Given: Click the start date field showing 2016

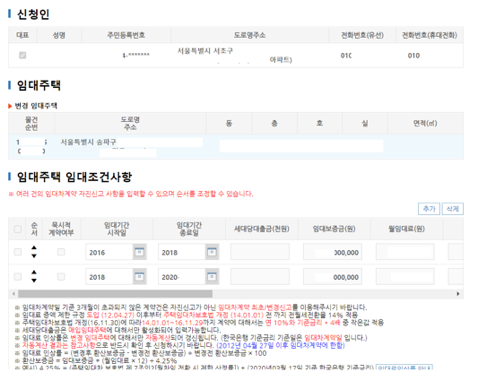Looking at the screenshot, I should point(109,252).
